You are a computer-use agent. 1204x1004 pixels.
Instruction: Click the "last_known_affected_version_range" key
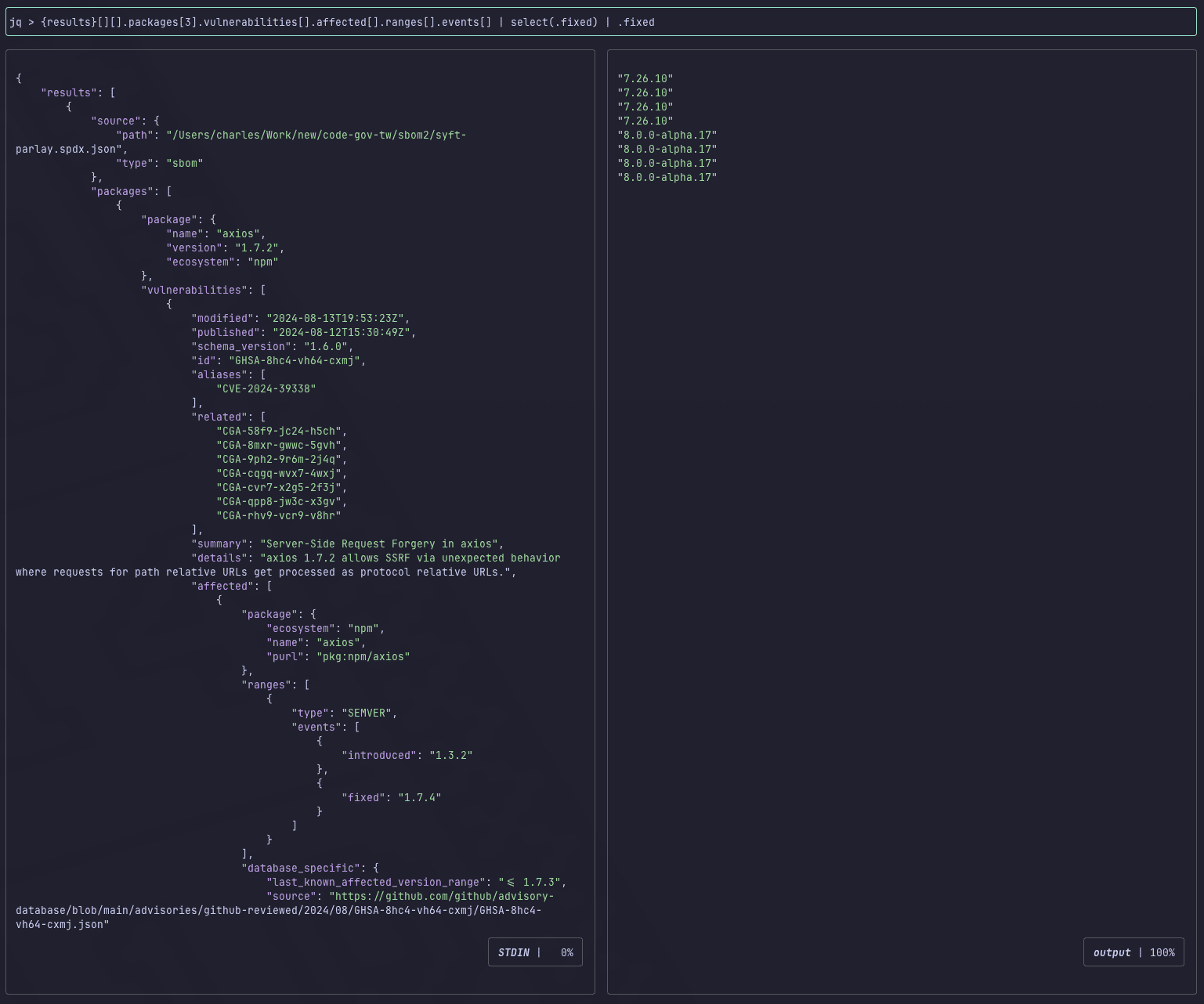376,882
